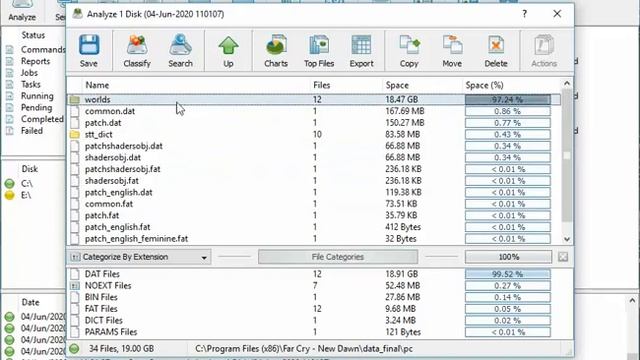Select Completed in Status panel
The width and height of the screenshot is (640, 360).
(42, 119)
